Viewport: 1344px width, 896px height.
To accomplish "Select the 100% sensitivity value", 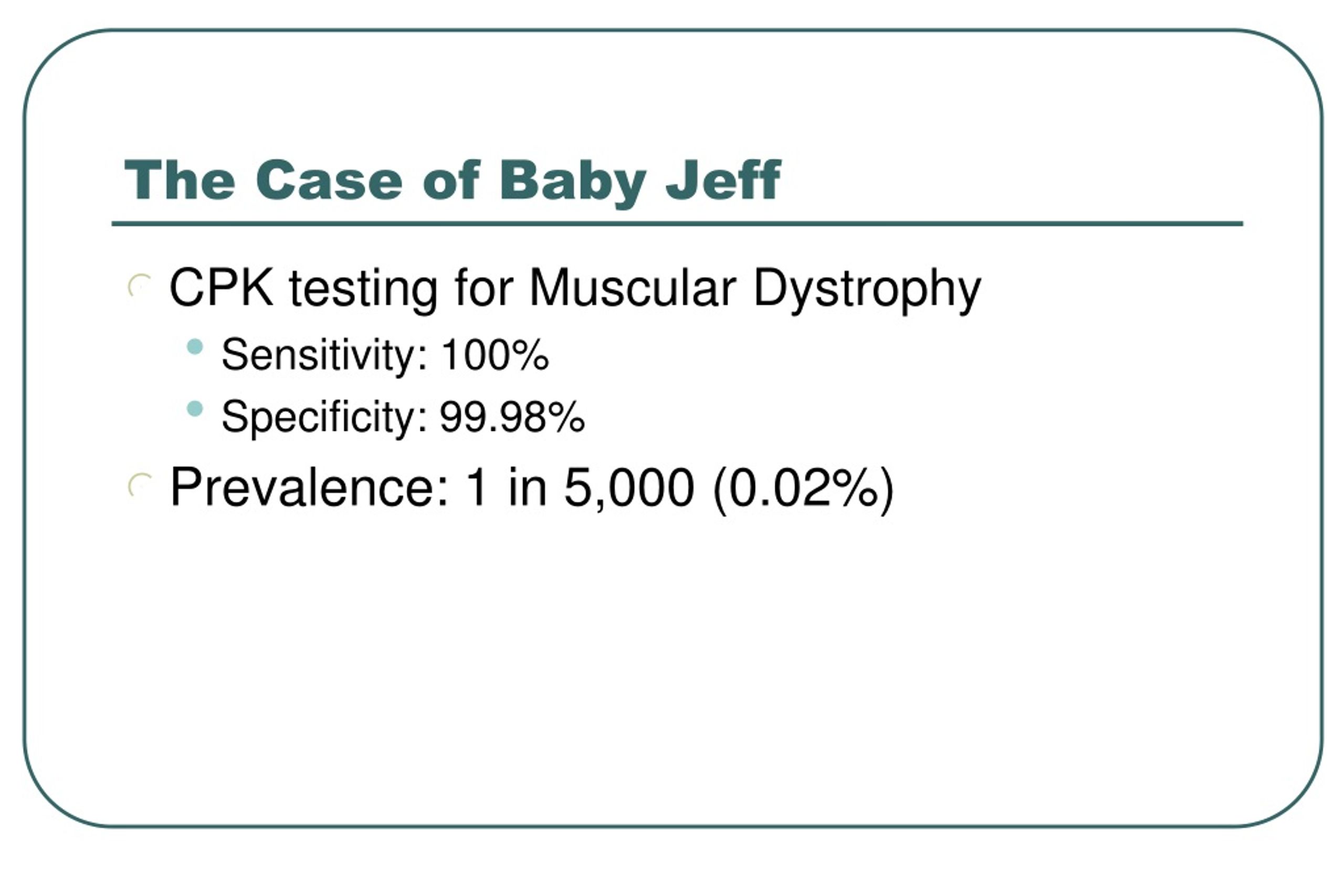I will click(495, 355).
